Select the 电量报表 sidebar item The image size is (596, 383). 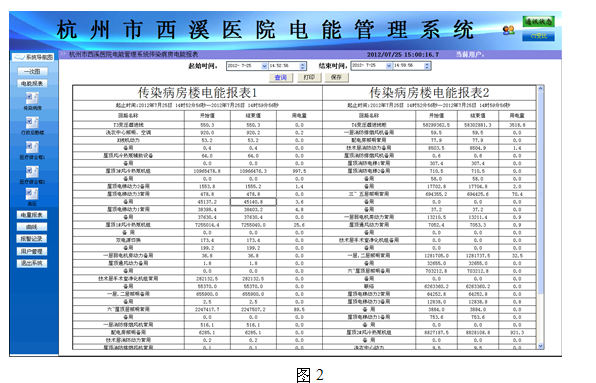[32, 215]
